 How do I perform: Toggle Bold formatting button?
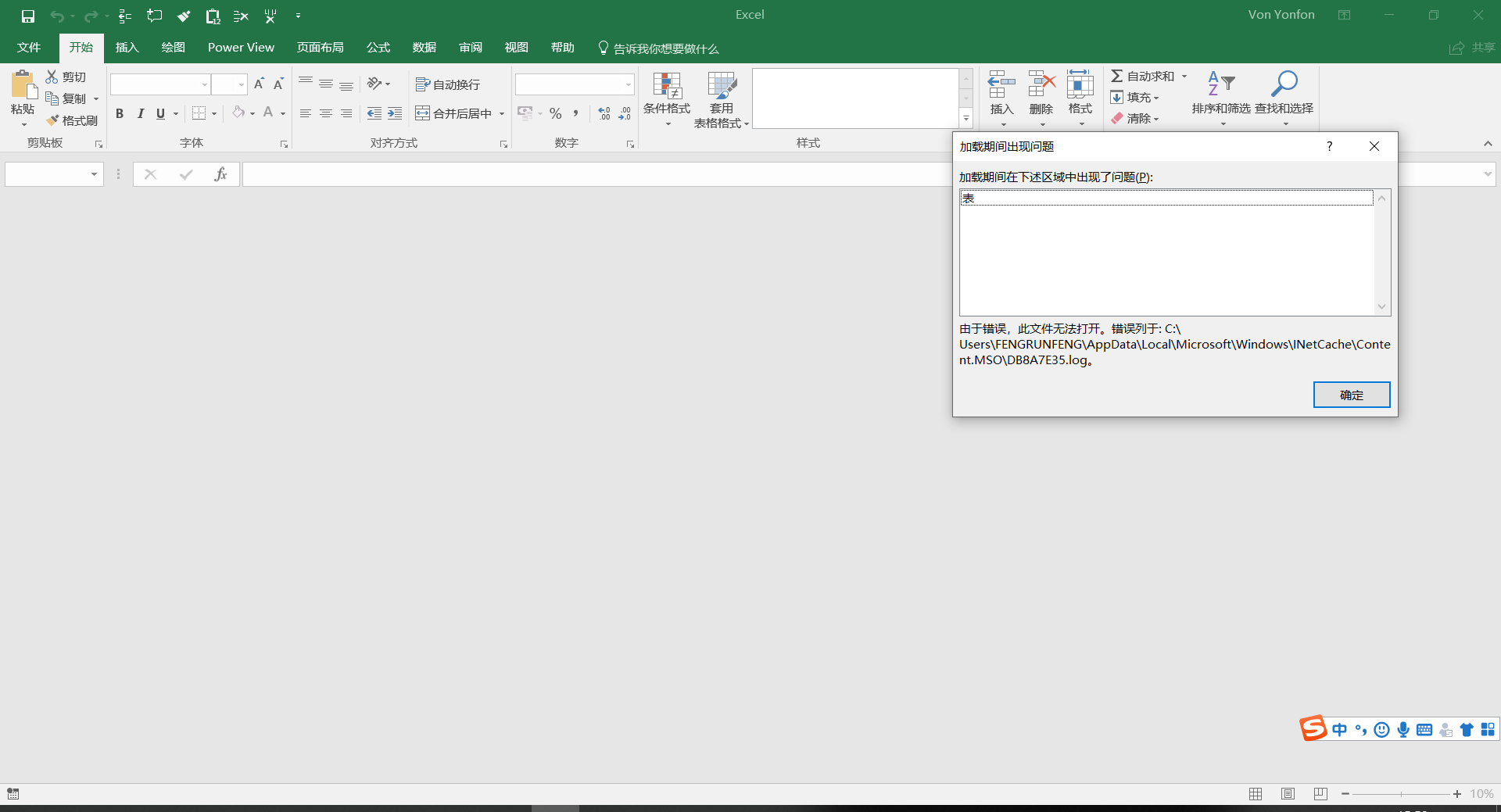120,114
